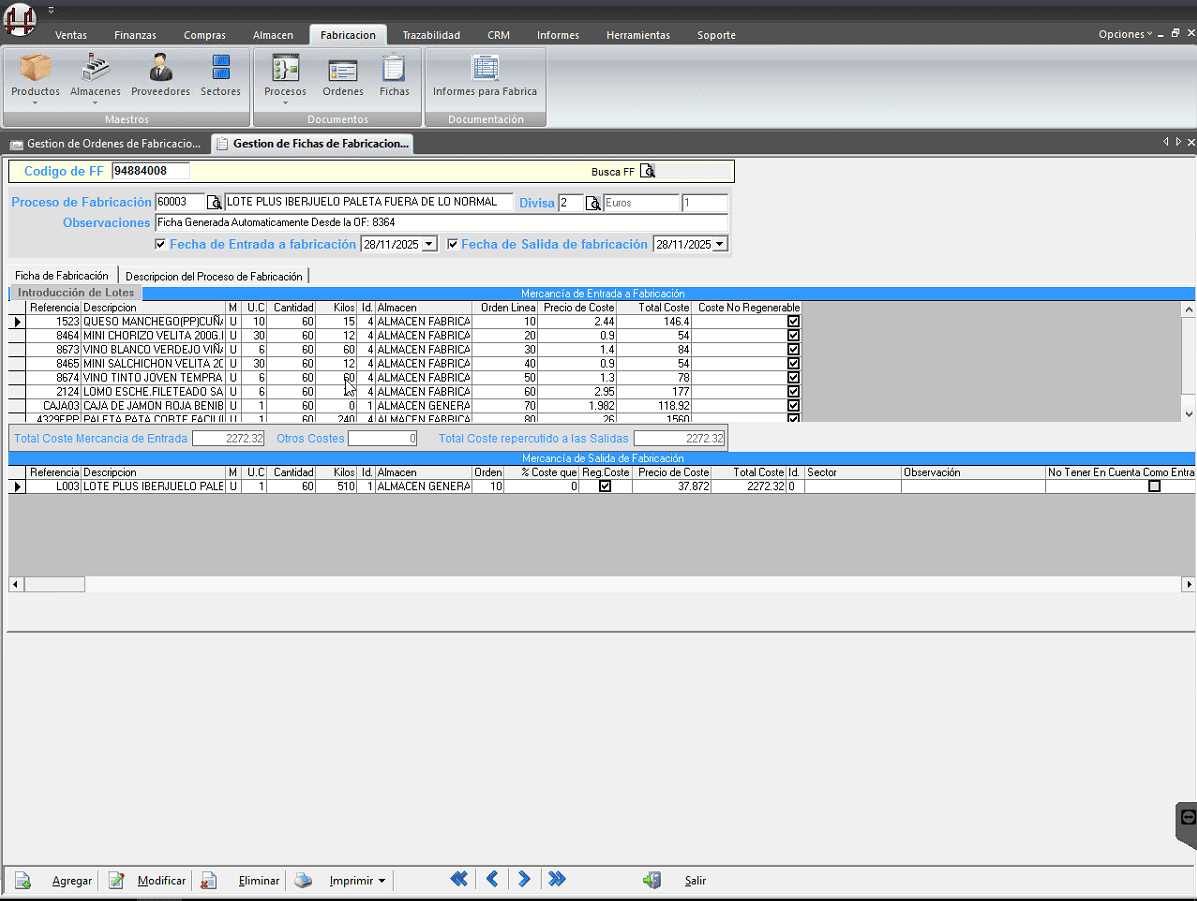
Task: Go to the first record arrow
Action: (459, 879)
